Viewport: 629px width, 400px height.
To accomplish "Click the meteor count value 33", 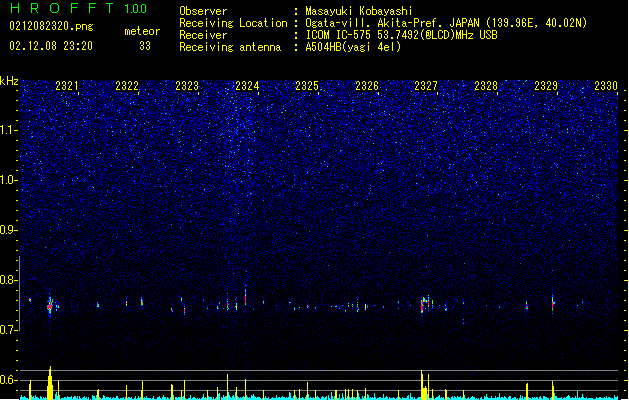I will 145,46.
